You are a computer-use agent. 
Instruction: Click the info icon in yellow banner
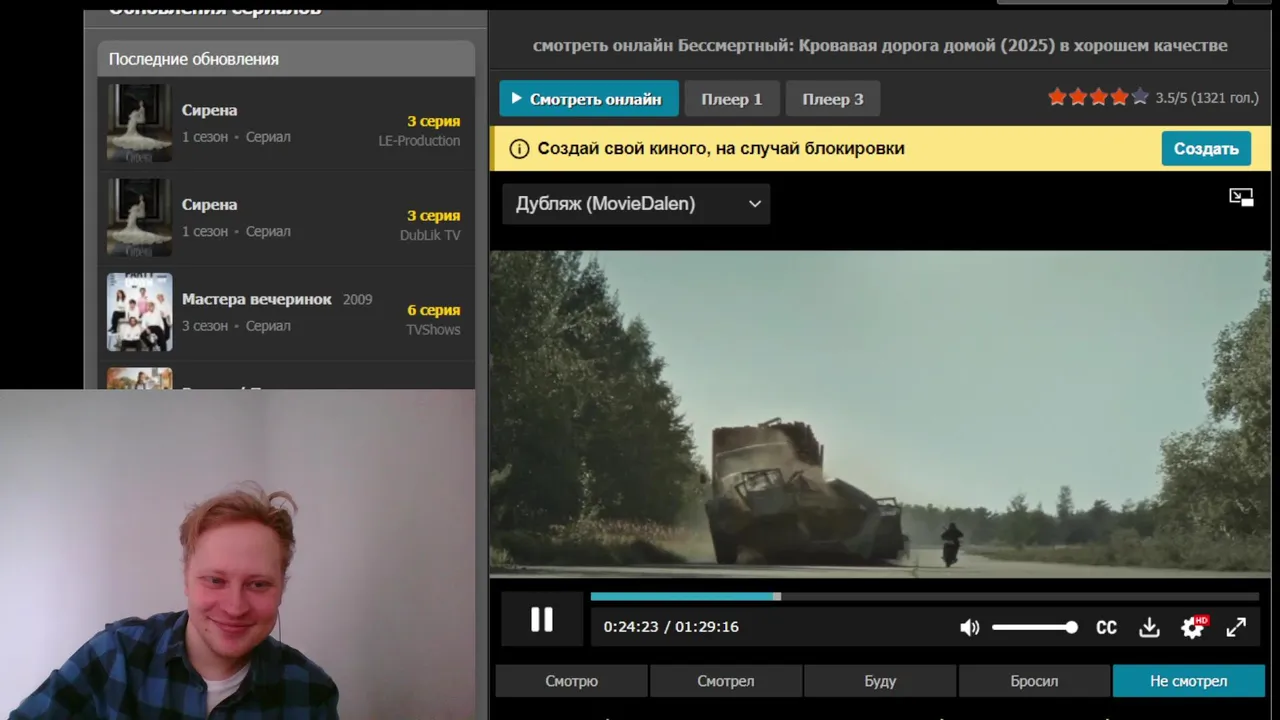[519, 149]
